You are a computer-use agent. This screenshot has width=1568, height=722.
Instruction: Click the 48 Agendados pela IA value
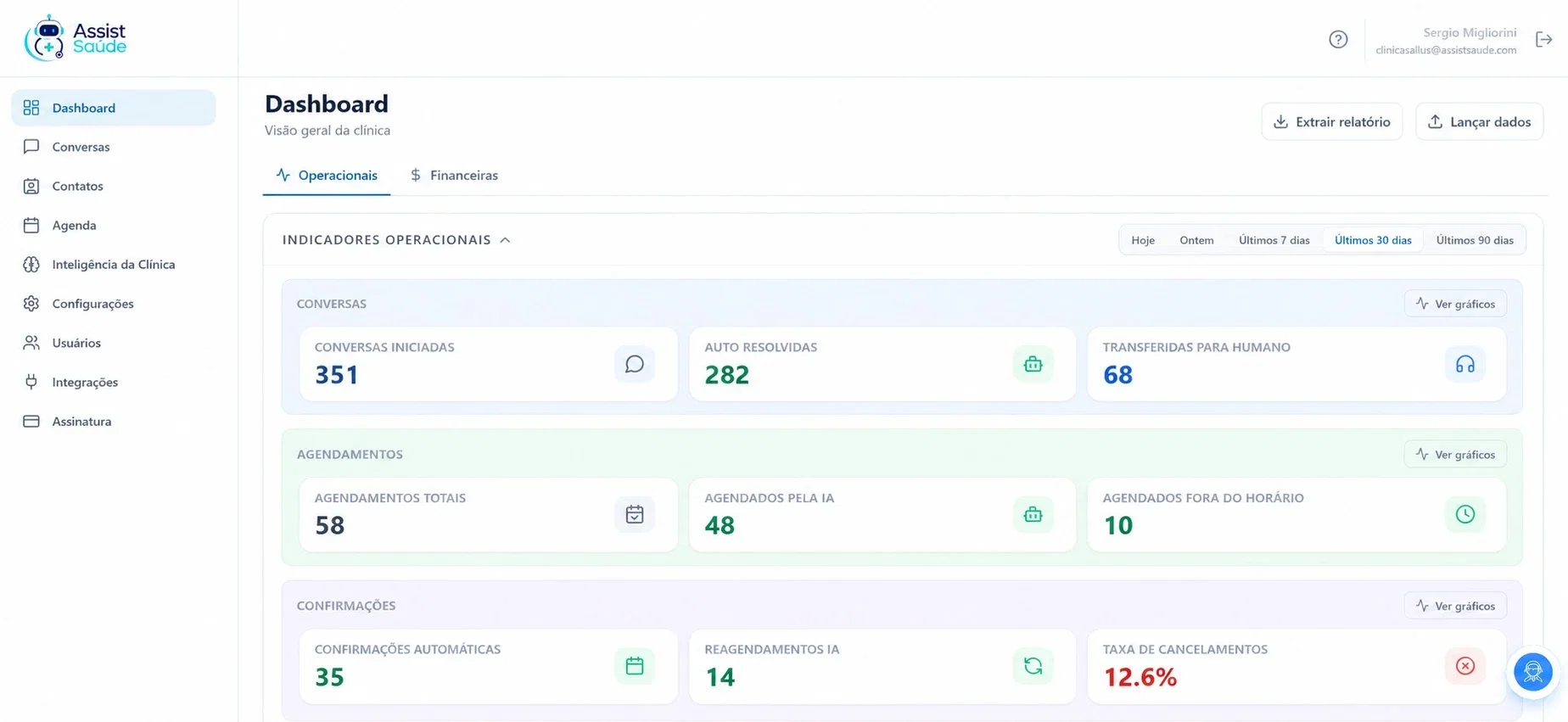(720, 526)
